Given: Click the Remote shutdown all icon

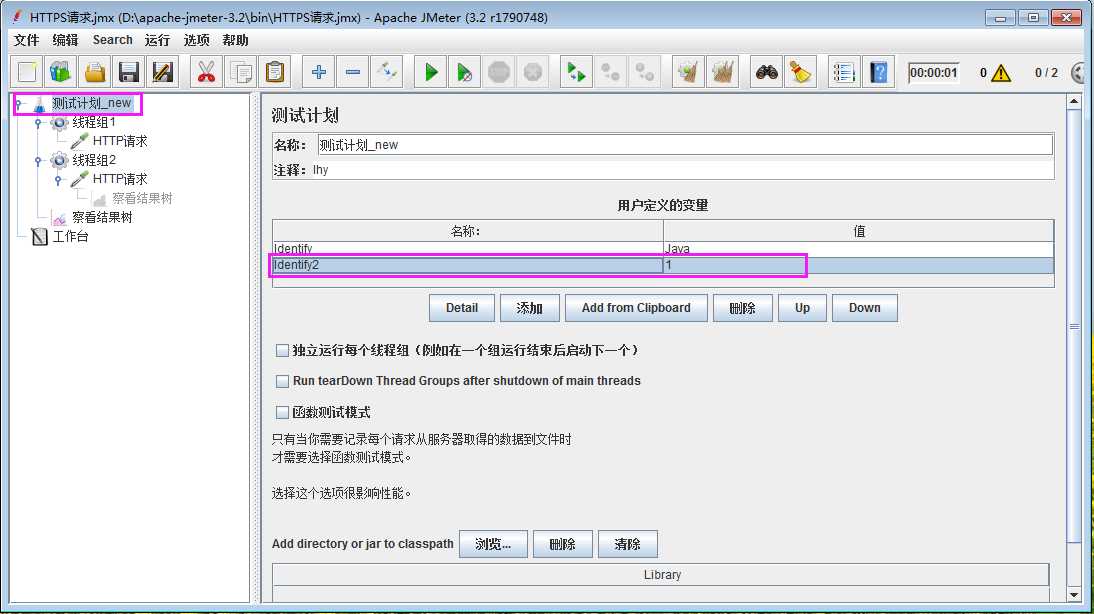Looking at the screenshot, I should (x=644, y=72).
